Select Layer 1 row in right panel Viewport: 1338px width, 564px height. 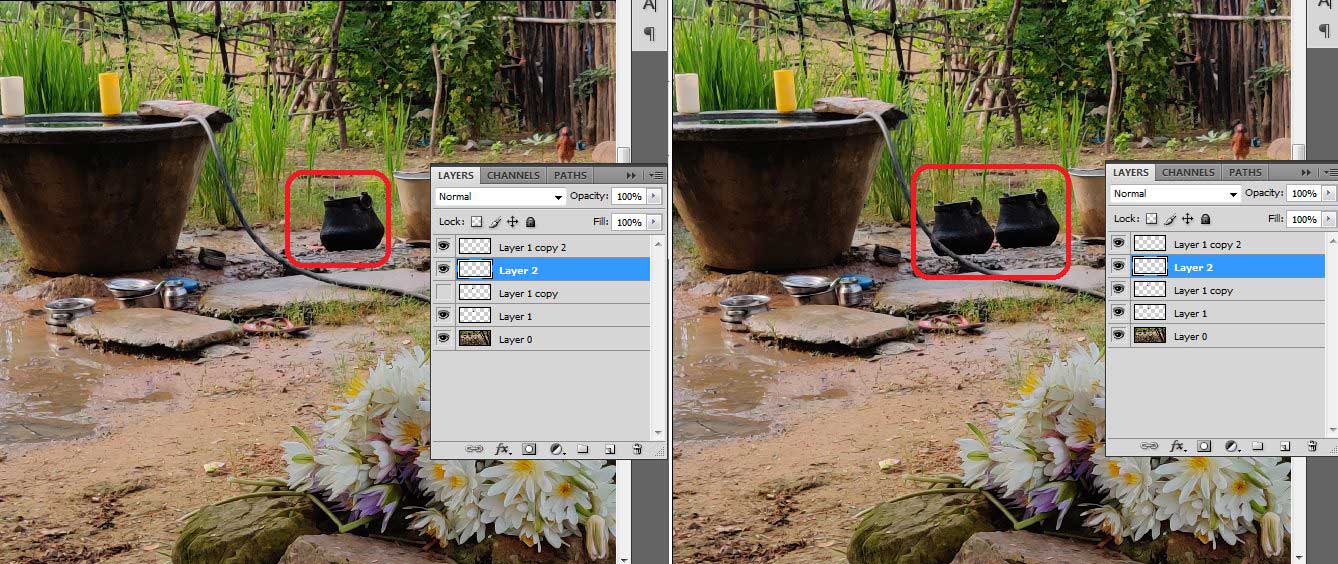coord(1216,313)
